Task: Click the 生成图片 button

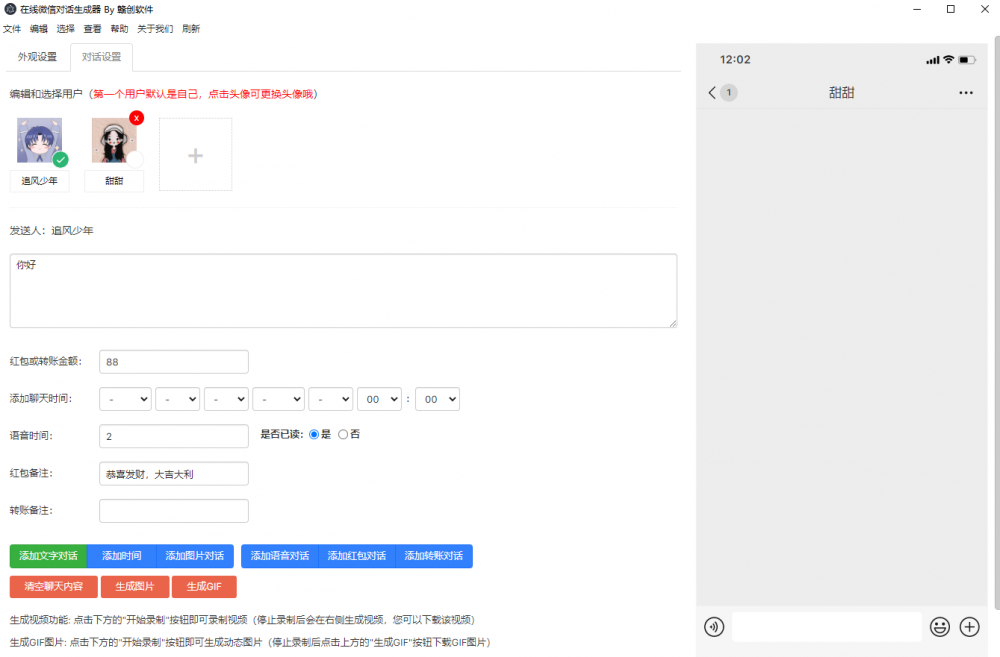Action: (x=135, y=587)
